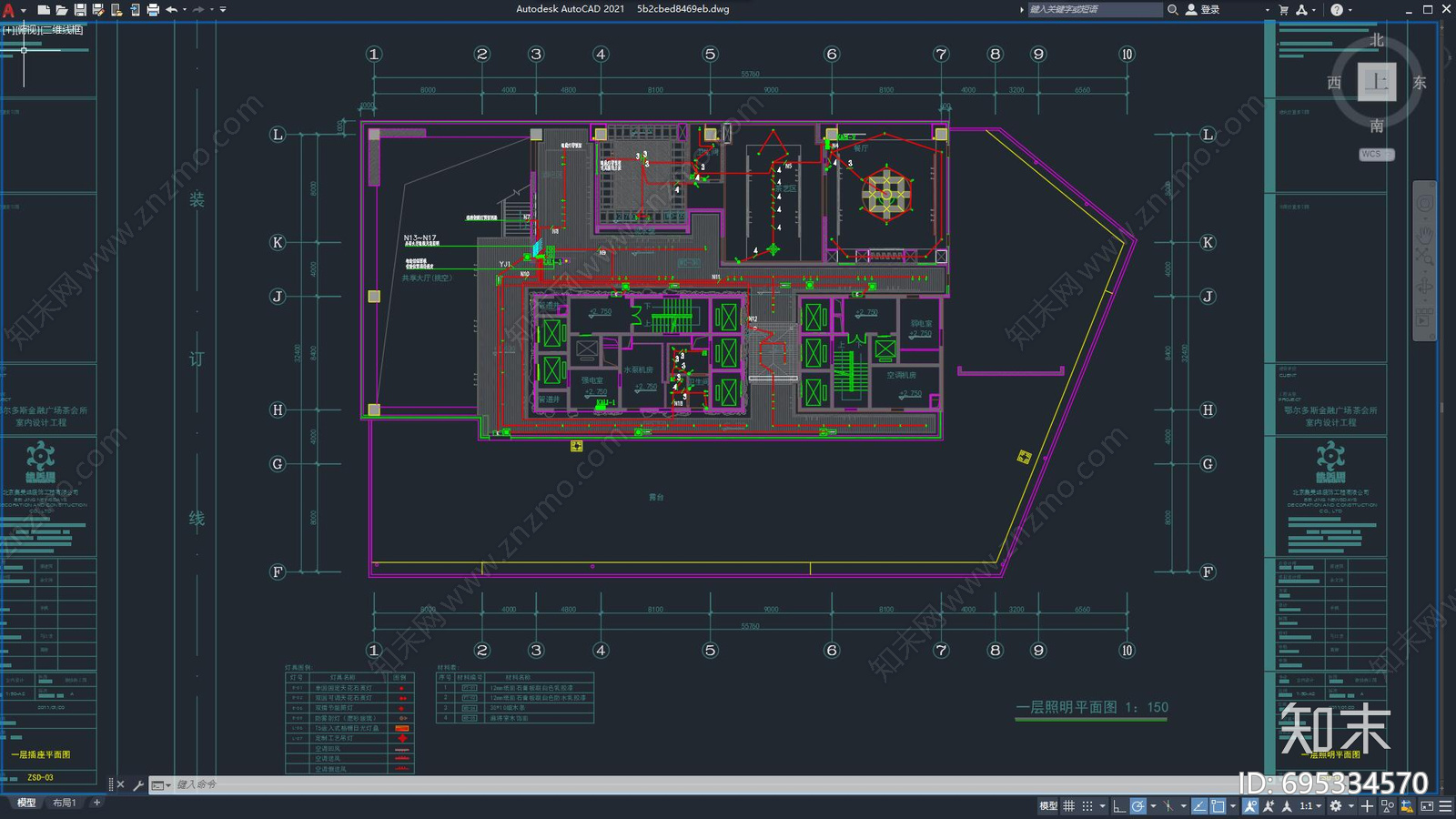Toggle isometric drafting in status bar
Viewport: 1456px width, 819px height.
(x=1168, y=806)
